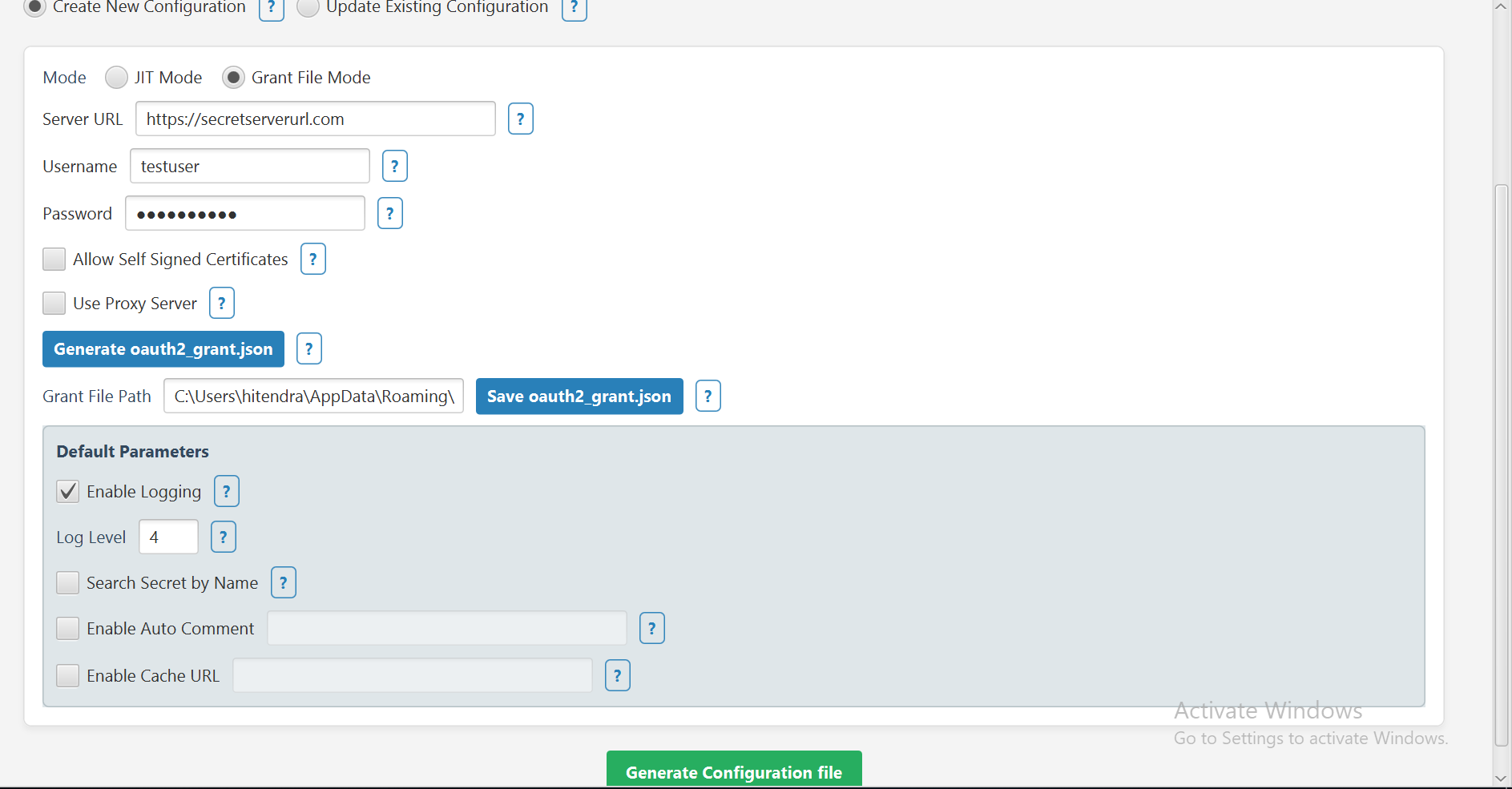Enable Allow Self Signed Certificates checkbox
This screenshot has width=1512, height=789.
[54, 260]
